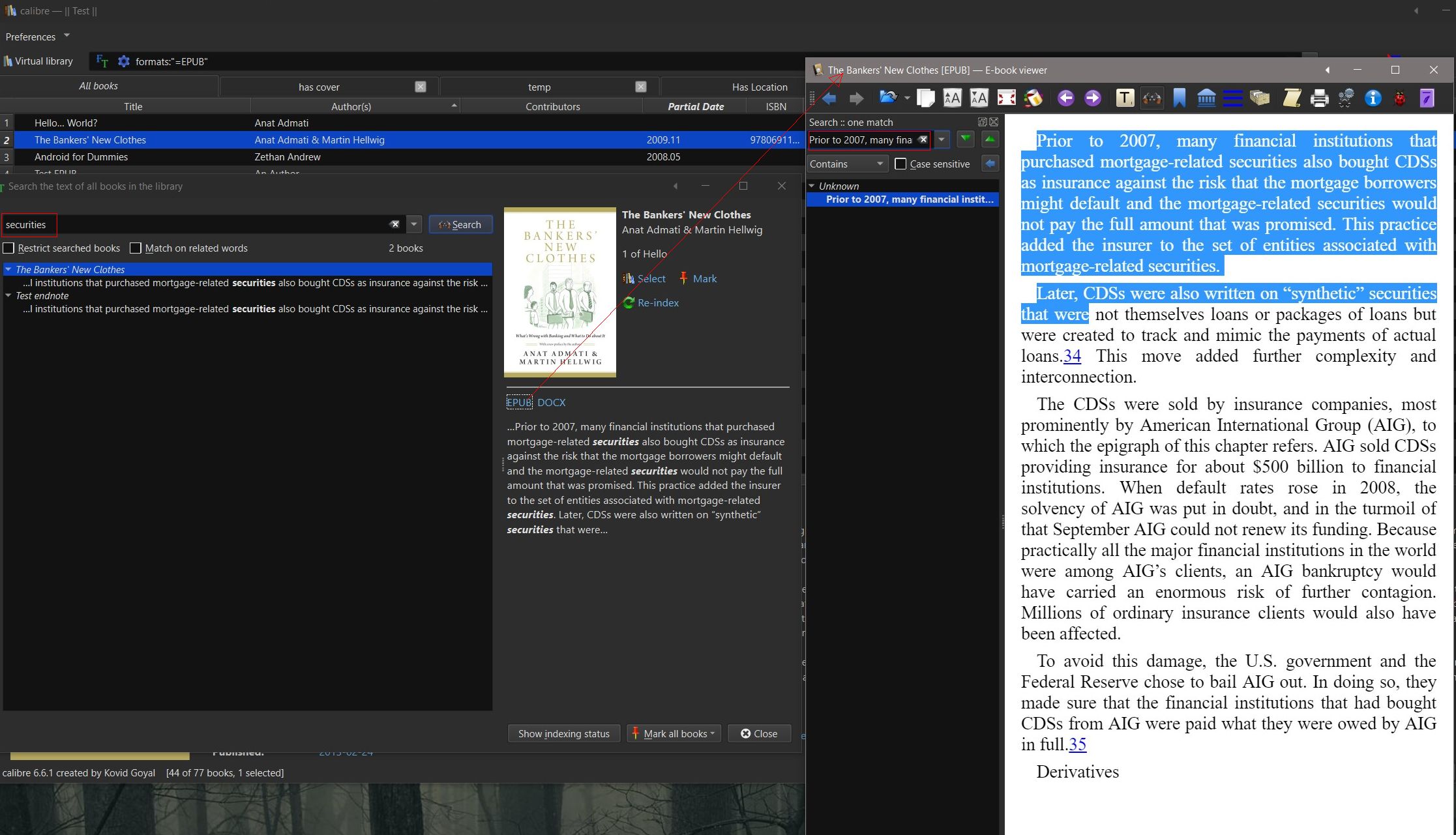Click the grey Forward arrow in viewer toolbar
The width and height of the screenshot is (1456, 835).
pos(856,98)
